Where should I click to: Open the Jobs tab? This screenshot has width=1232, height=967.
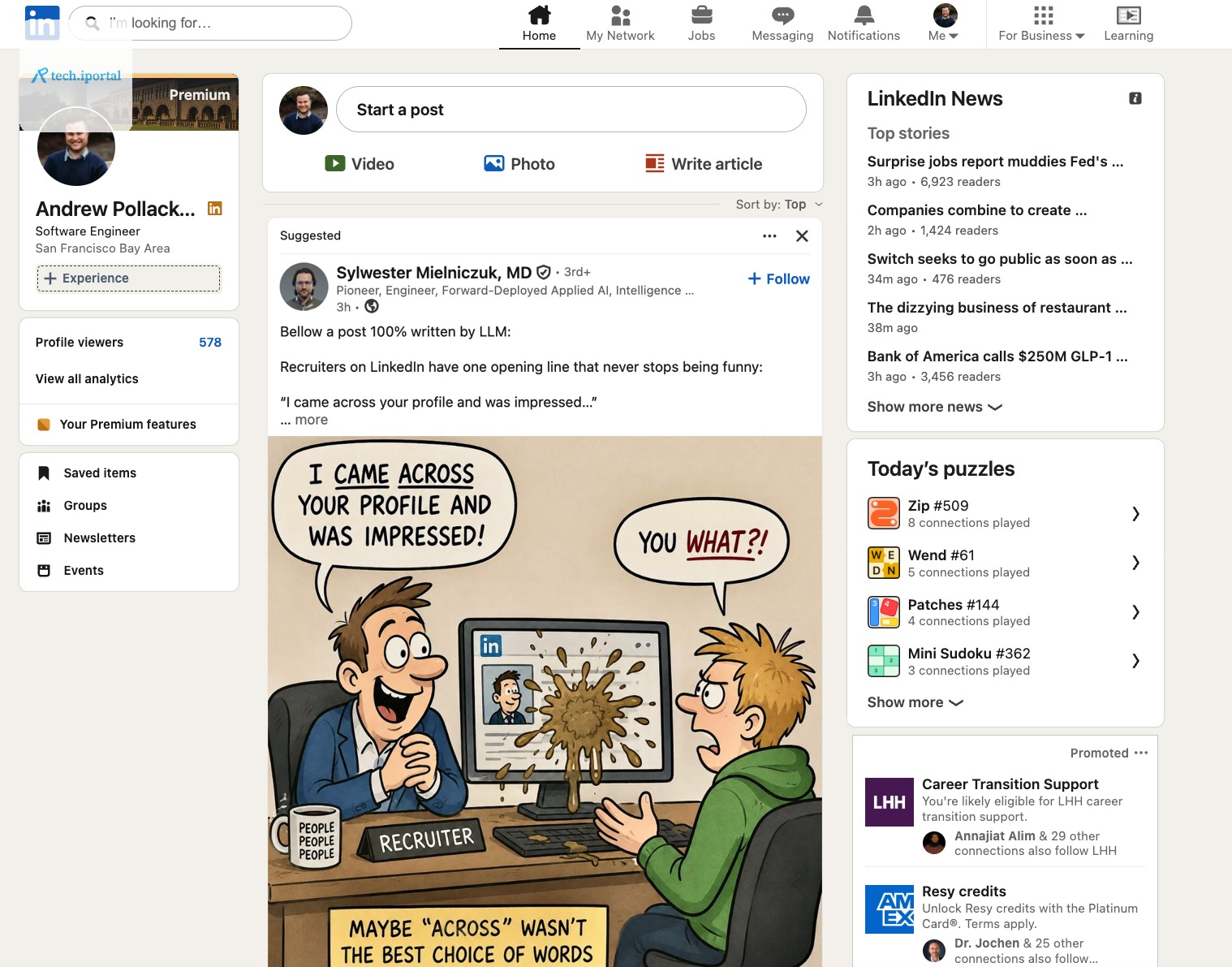(x=701, y=24)
